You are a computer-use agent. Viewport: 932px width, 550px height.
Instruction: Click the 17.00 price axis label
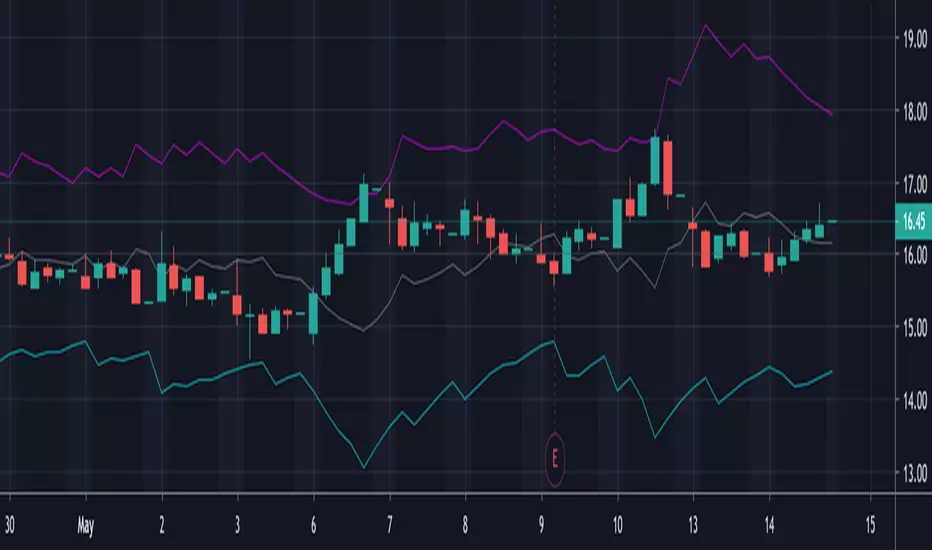tap(915, 184)
